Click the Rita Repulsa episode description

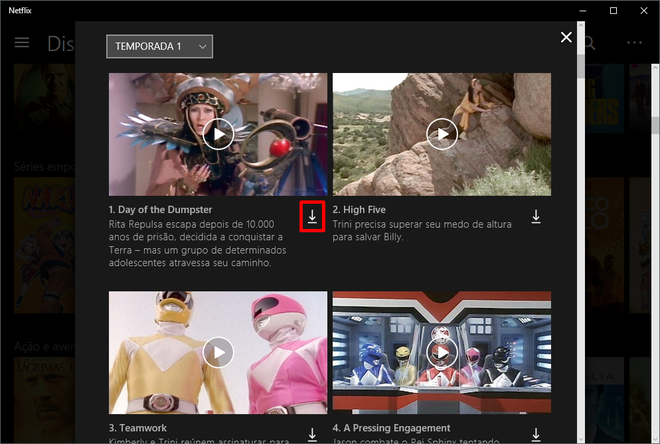pos(197,243)
